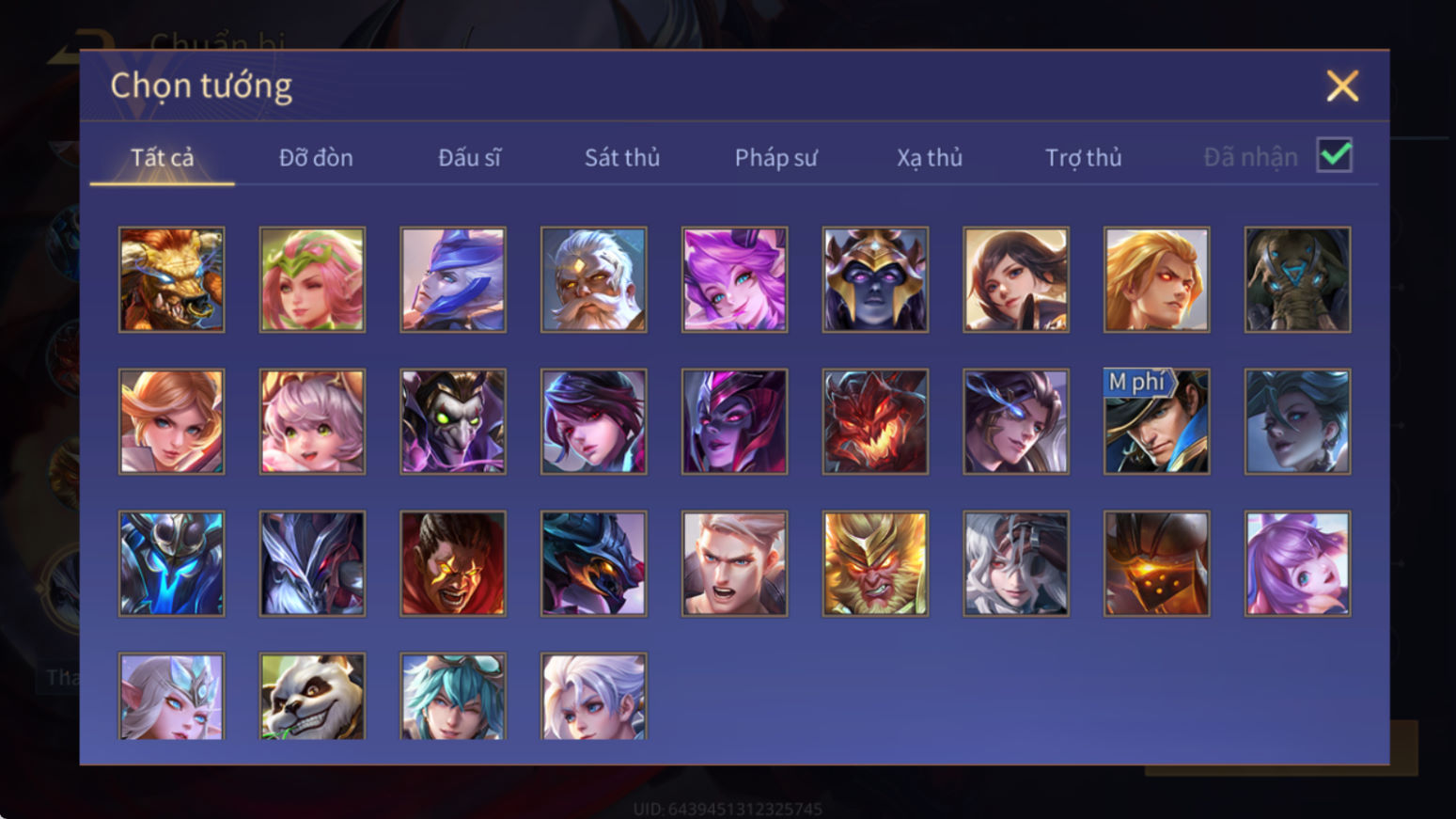Toggle the 'Đã nhận' checkbox
Image resolution: width=1456 pixels, height=819 pixels.
1335,155
